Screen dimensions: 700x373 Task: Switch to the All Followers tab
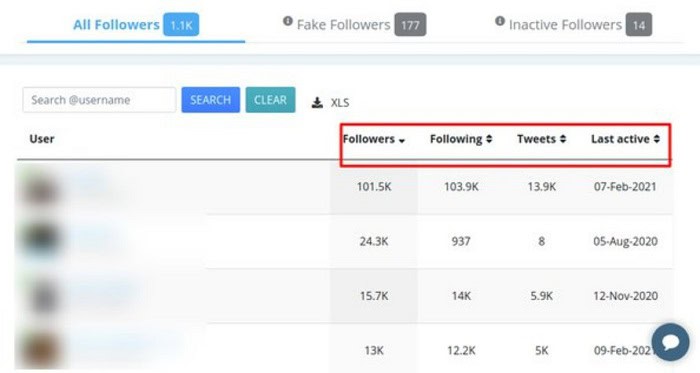click(x=136, y=25)
